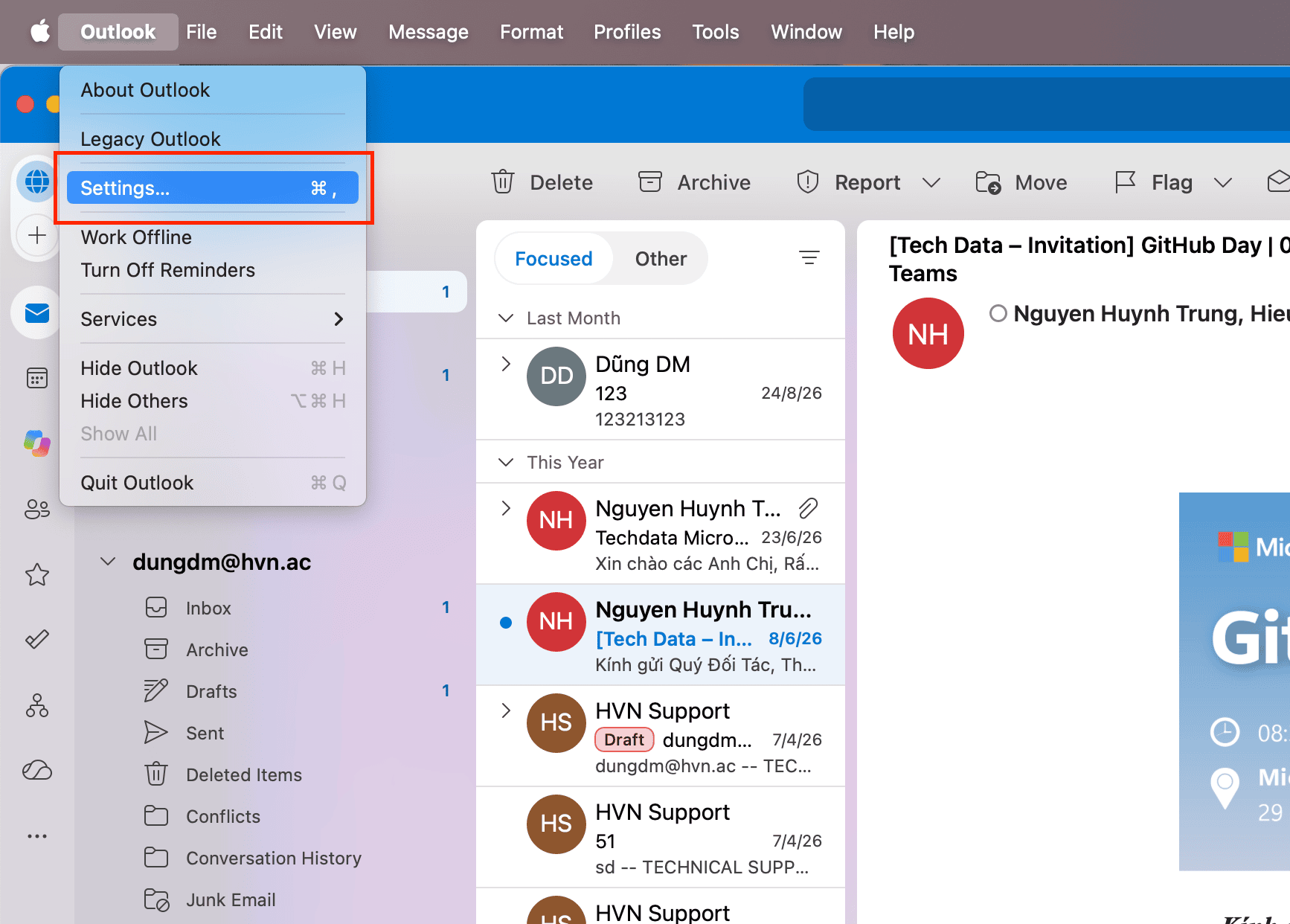Select Hide Others menu entry
1290x924 pixels.
coord(213,401)
